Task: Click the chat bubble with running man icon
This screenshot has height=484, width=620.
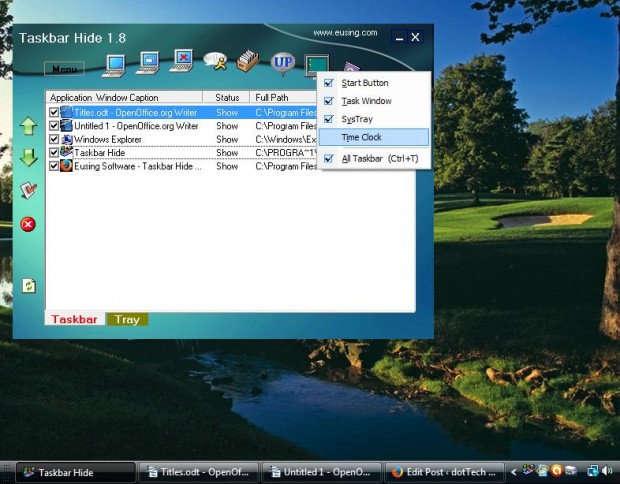Action: click(x=215, y=61)
